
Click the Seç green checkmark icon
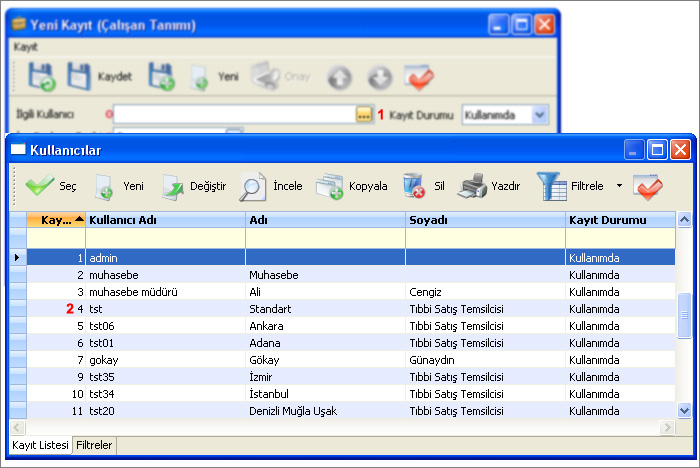click(40, 186)
